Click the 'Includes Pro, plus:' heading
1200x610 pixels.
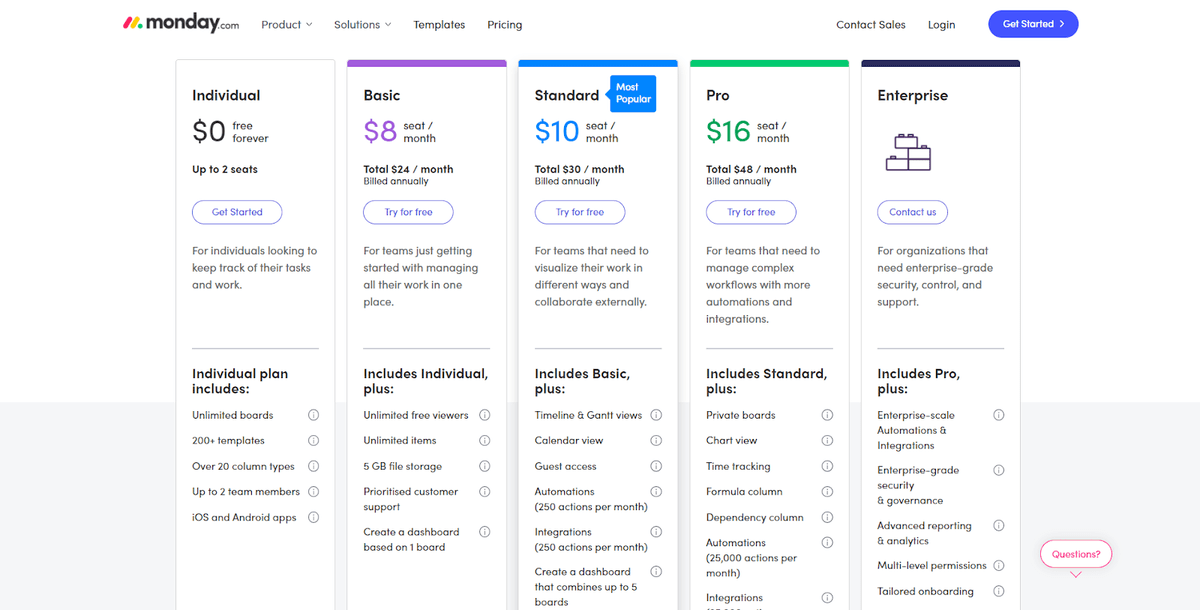[x=918, y=381]
